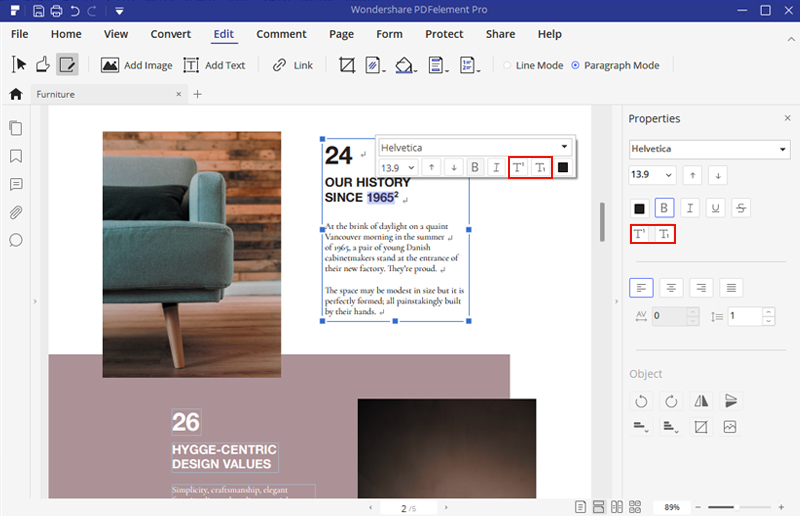Apply Superscript in Properties panel
The width and height of the screenshot is (800, 516).
(x=639, y=234)
